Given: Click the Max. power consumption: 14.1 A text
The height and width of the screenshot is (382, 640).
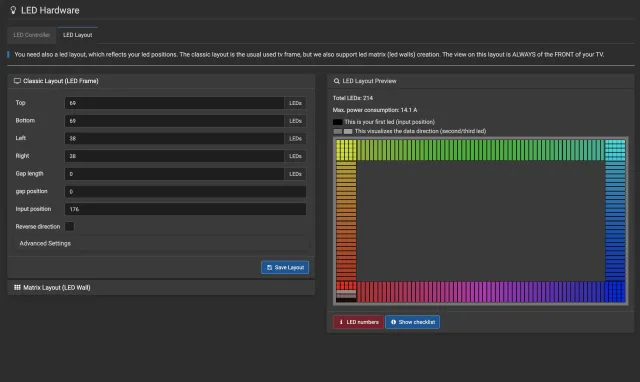Looking at the screenshot, I should [375, 110].
